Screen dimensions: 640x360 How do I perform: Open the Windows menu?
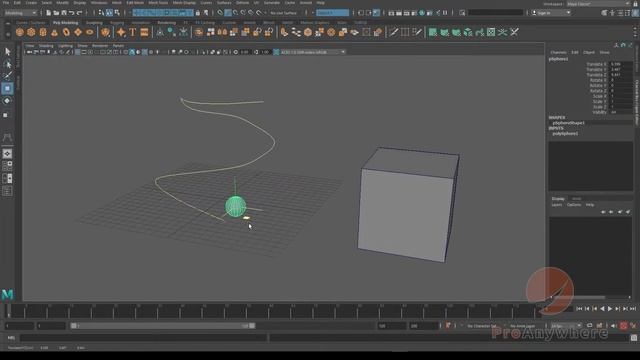point(98,3)
